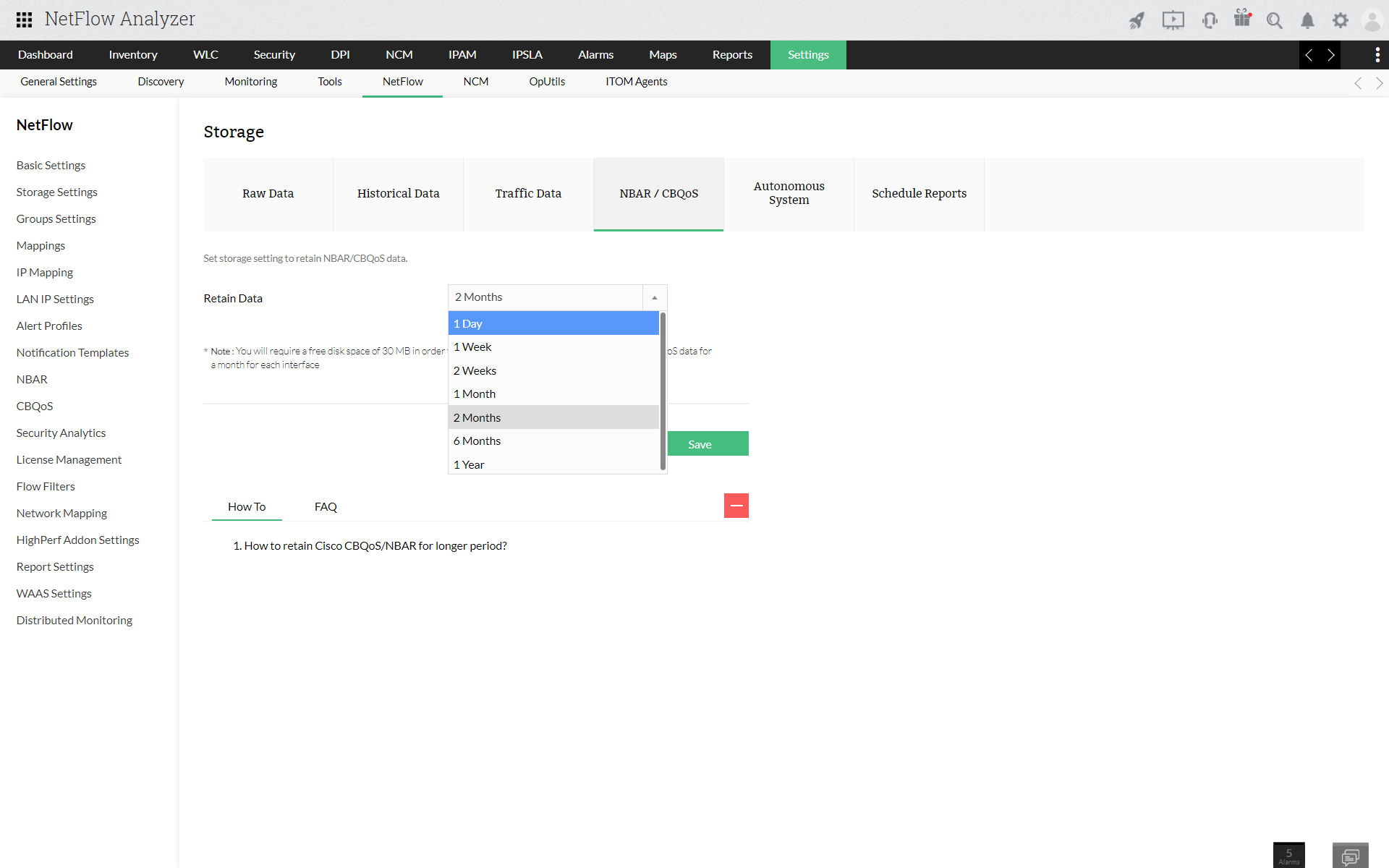Open the getting started rocket icon

coord(1136,20)
